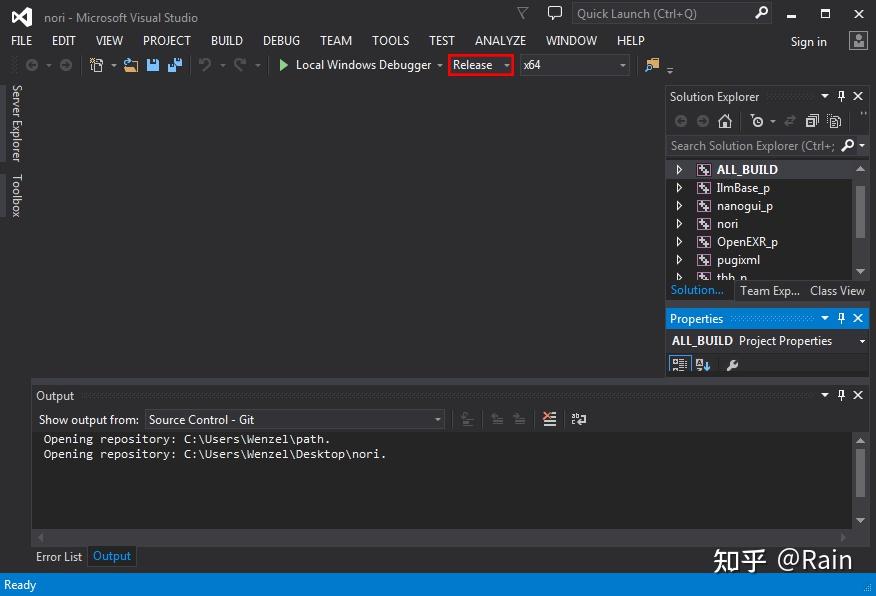Click the Sign in link
The height and width of the screenshot is (596, 876).
808,41
